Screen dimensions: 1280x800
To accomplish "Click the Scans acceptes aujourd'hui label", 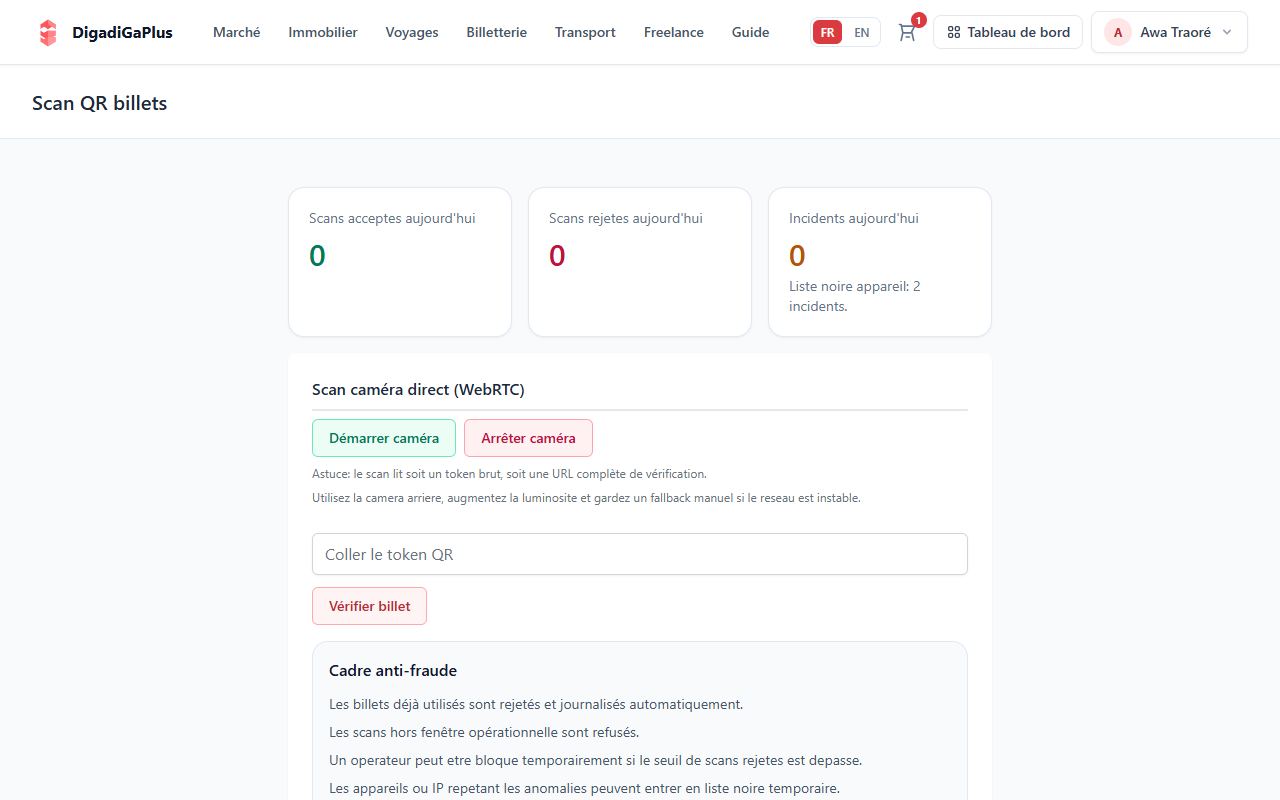I will pos(392,218).
